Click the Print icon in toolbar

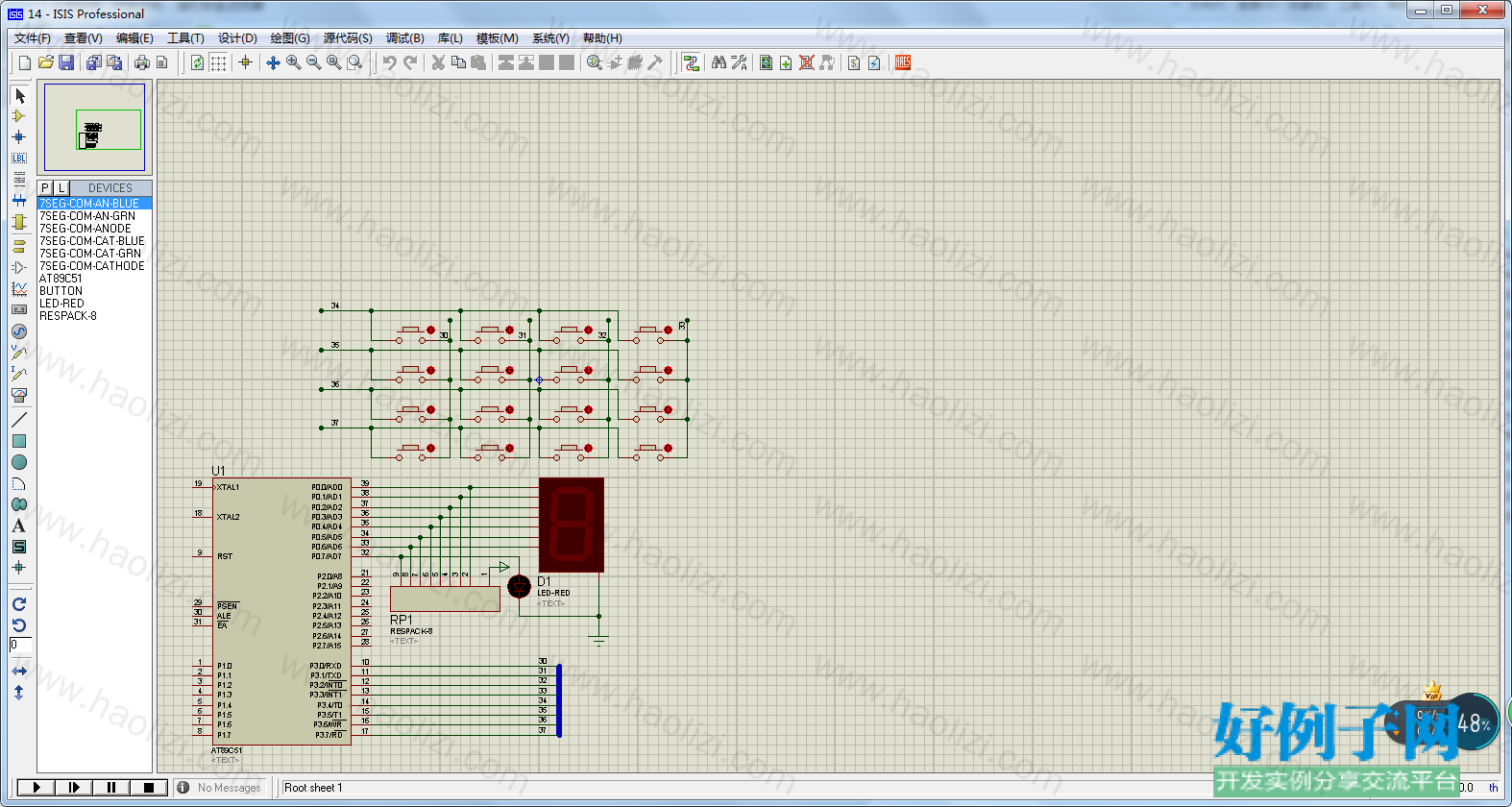tap(142, 62)
